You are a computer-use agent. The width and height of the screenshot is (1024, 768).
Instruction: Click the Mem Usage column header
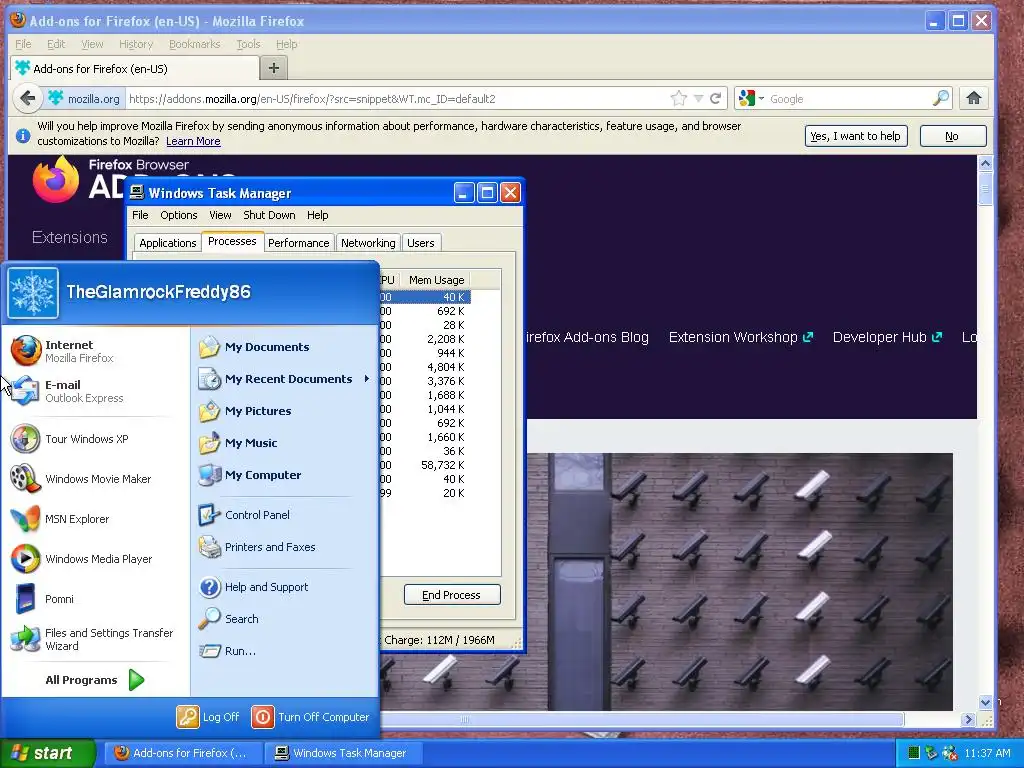(x=436, y=280)
